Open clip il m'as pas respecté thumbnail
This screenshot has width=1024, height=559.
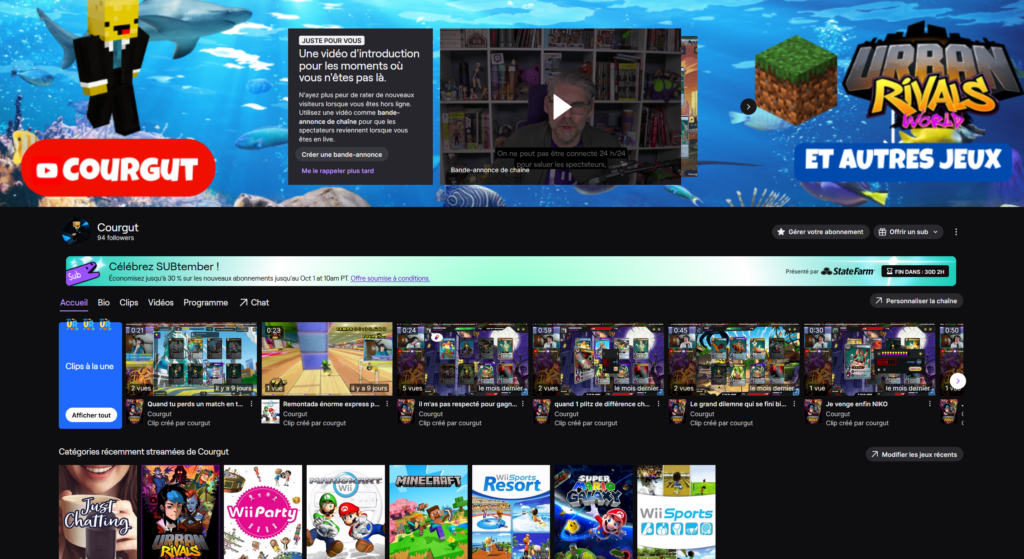tap(462, 359)
